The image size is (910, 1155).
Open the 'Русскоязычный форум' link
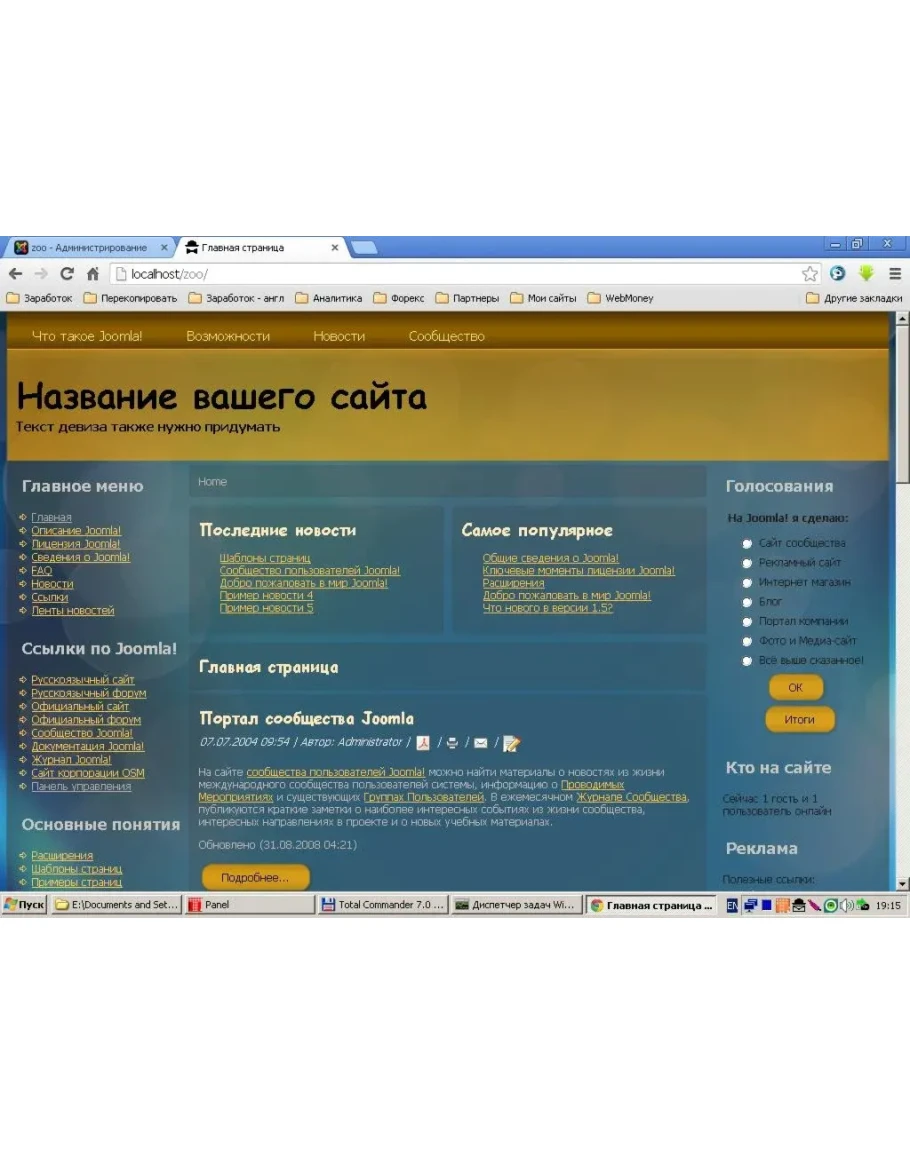click(88, 693)
